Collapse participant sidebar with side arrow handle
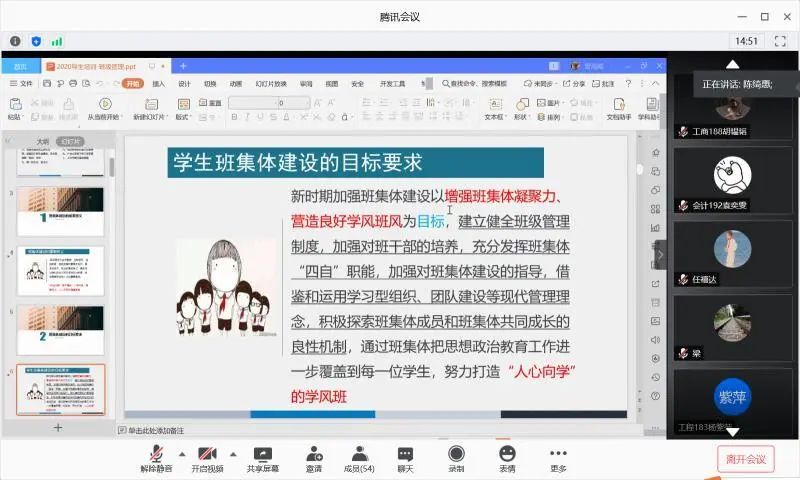Viewport: 800px width, 480px height. click(660, 255)
